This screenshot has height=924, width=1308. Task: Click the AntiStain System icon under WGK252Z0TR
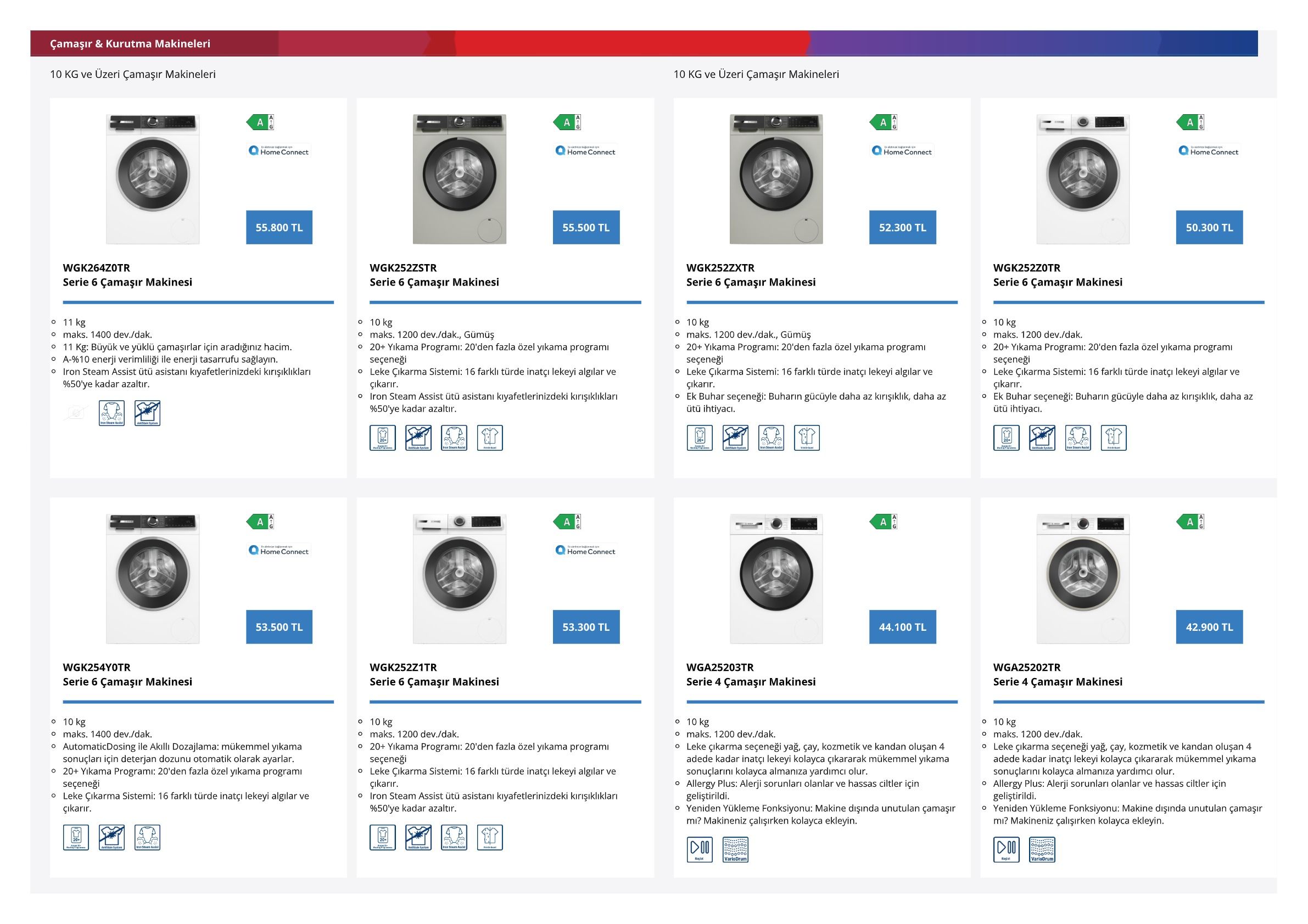click(x=1042, y=438)
